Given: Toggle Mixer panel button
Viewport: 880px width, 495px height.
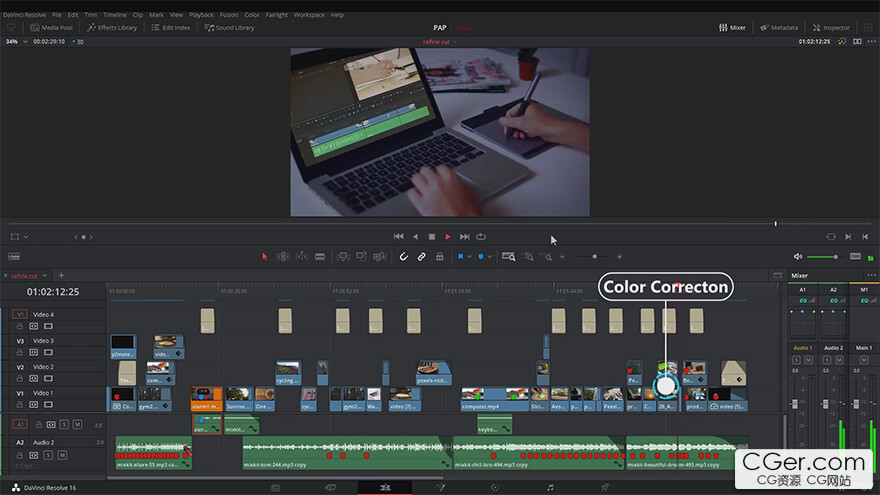Looking at the screenshot, I should point(732,28).
